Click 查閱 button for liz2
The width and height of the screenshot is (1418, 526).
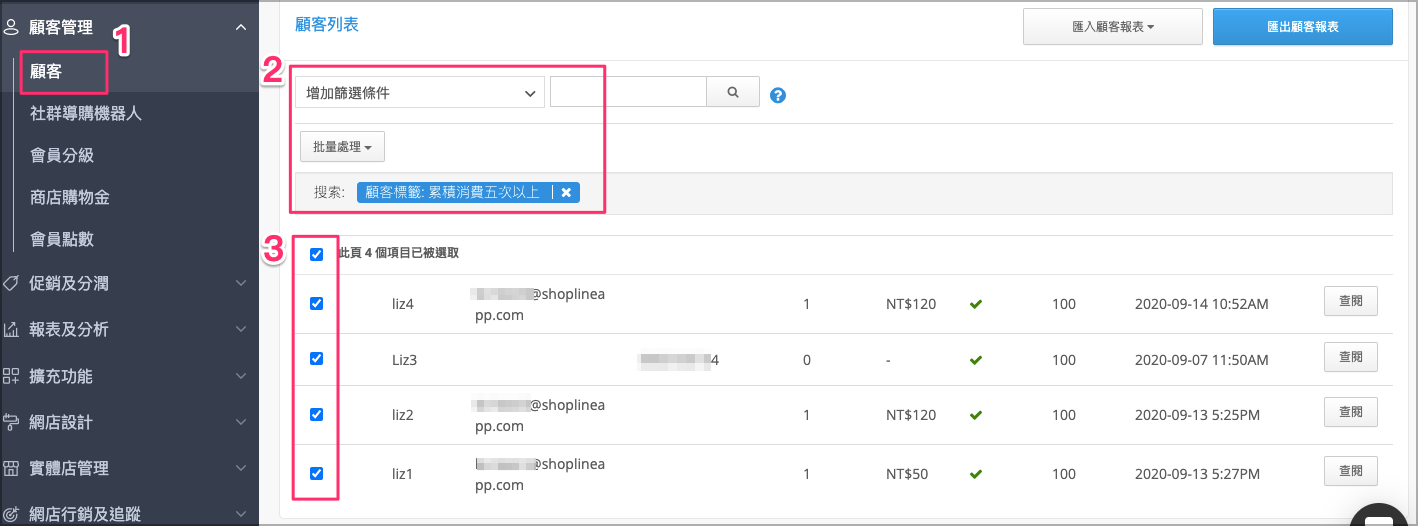coord(1350,412)
